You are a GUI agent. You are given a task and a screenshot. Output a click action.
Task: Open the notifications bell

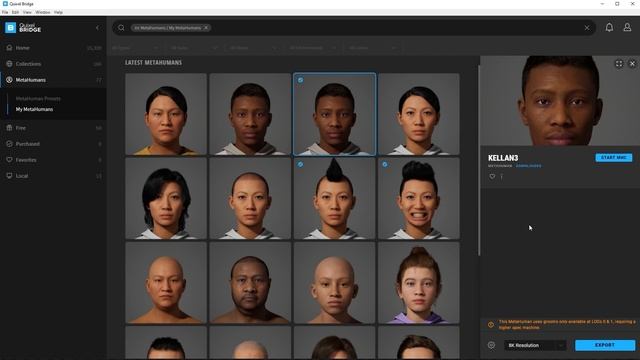pyautogui.click(x=609, y=27)
